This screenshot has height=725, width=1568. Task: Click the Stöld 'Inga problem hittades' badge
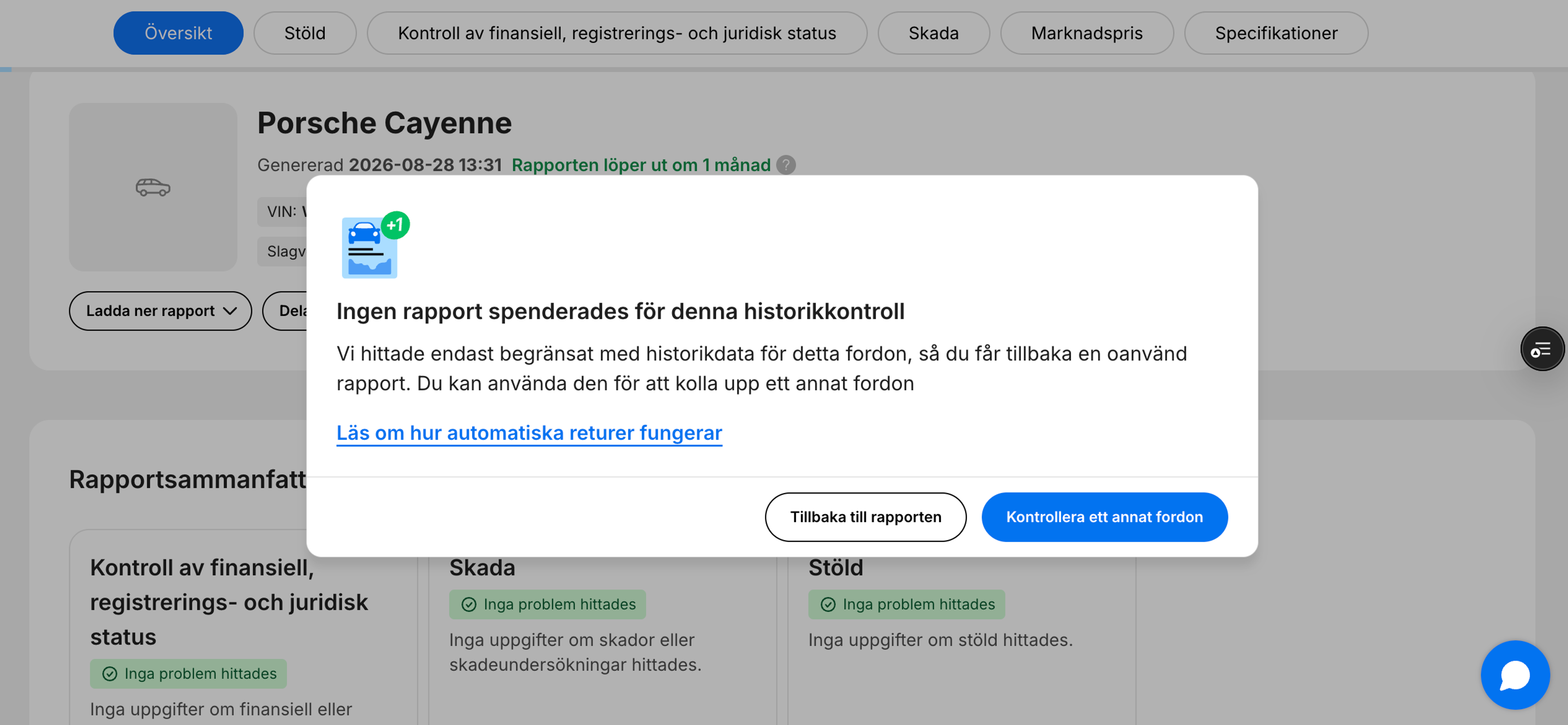click(906, 605)
